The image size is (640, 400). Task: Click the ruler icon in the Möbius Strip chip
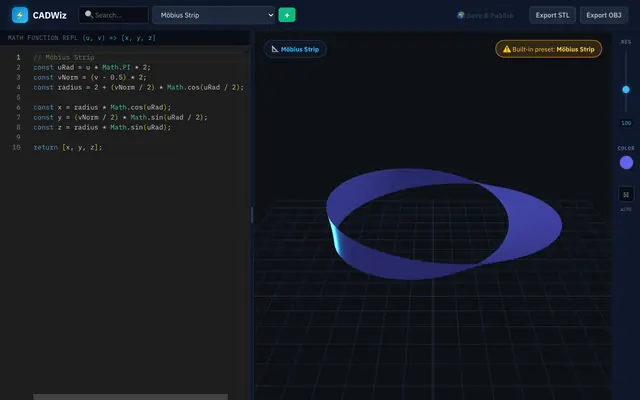click(x=275, y=49)
